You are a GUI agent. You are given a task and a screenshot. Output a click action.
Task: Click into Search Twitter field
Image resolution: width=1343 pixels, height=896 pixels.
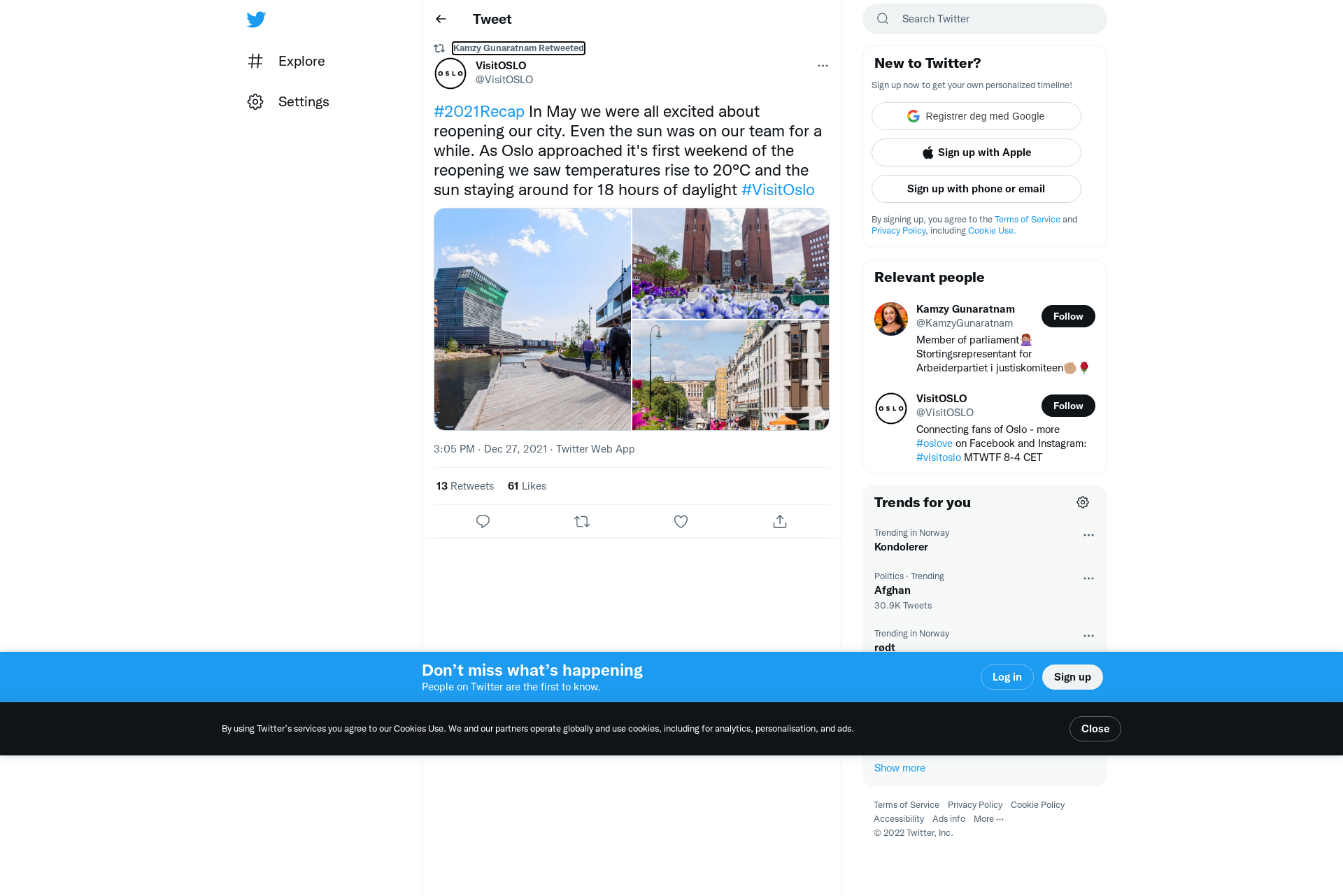click(x=984, y=19)
